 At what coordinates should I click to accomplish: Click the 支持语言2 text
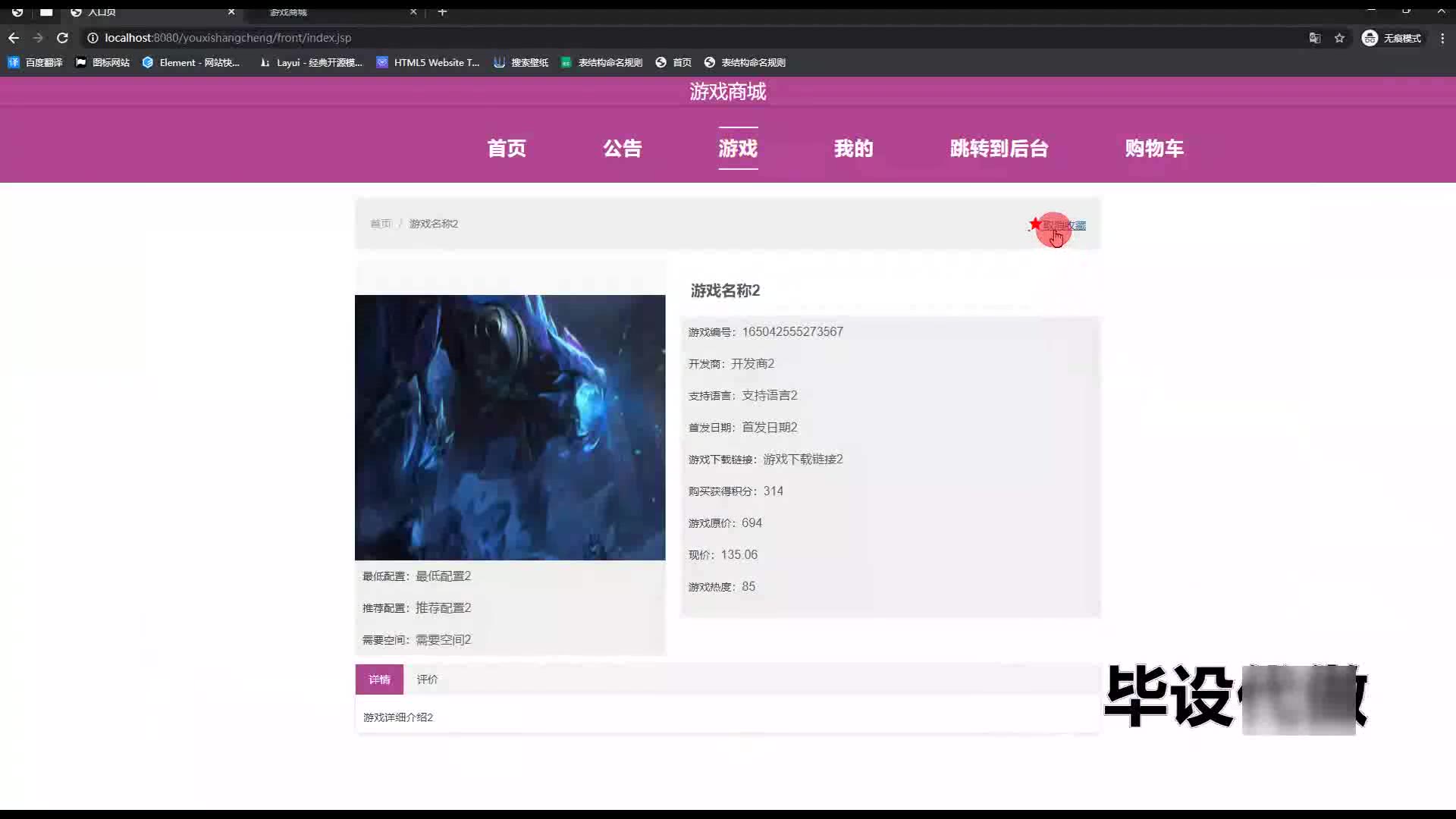(770, 395)
